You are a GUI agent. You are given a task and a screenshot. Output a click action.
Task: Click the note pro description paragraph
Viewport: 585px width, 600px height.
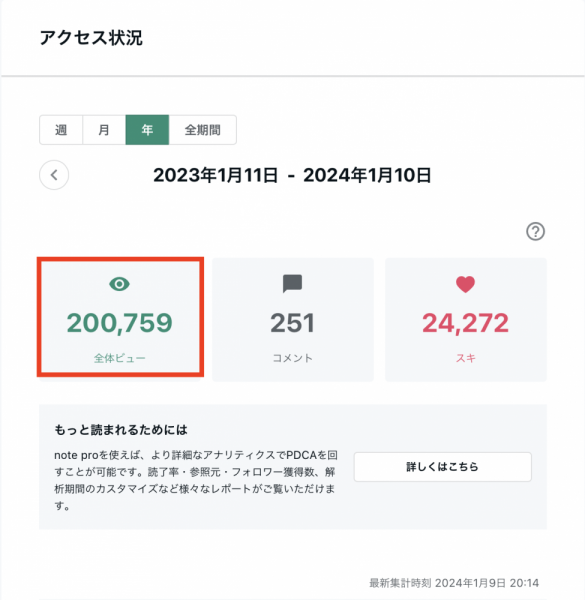(196, 480)
